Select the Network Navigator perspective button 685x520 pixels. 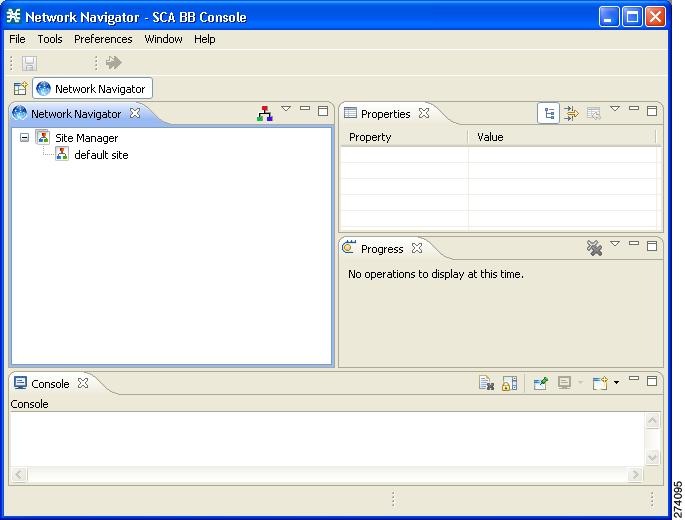click(x=93, y=89)
